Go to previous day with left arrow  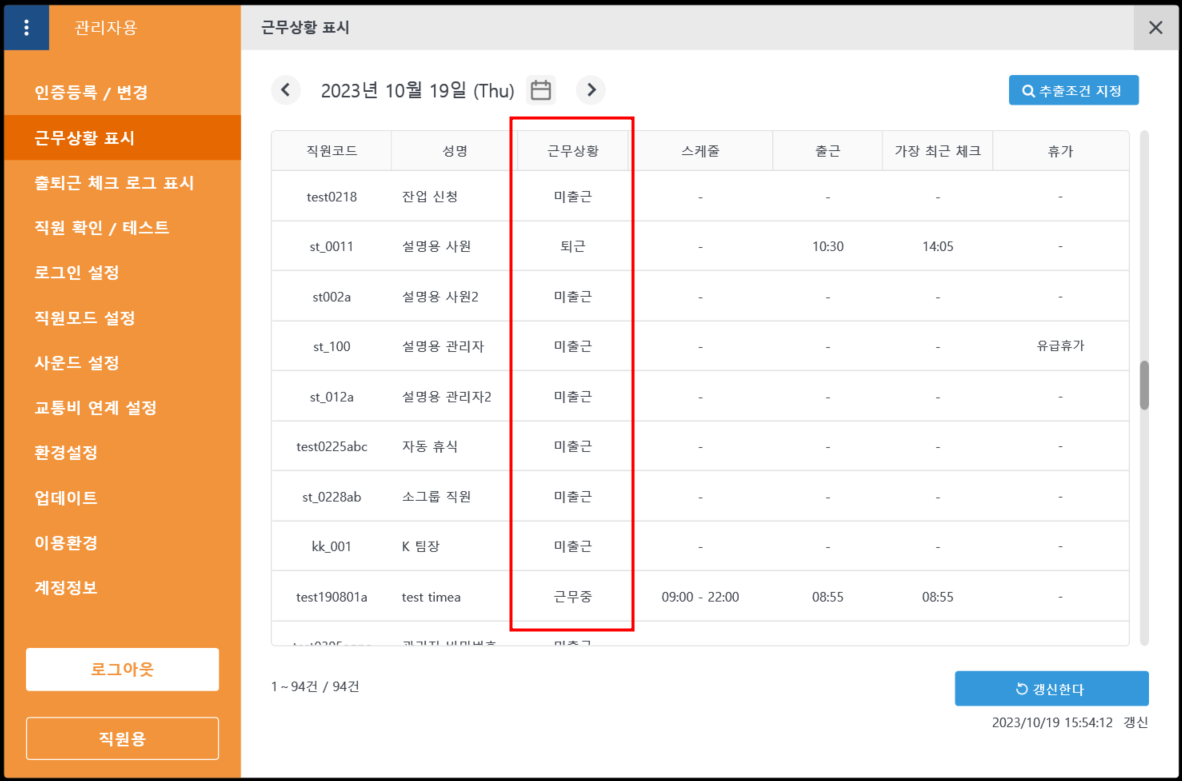(x=285, y=90)
